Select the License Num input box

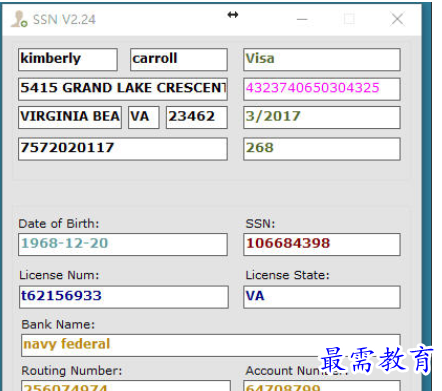(x=124, y=297)
